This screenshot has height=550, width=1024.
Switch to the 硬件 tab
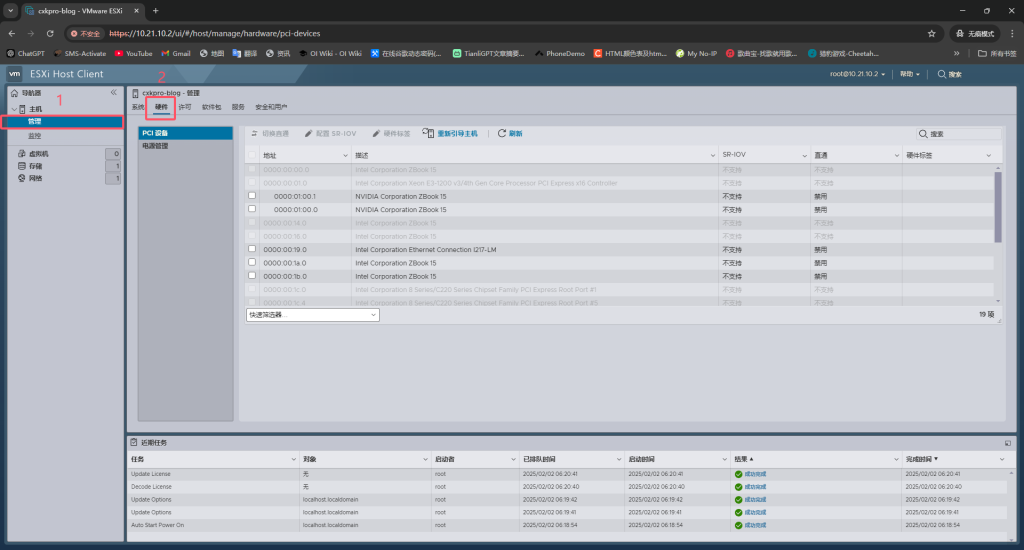tap(161, 107)
